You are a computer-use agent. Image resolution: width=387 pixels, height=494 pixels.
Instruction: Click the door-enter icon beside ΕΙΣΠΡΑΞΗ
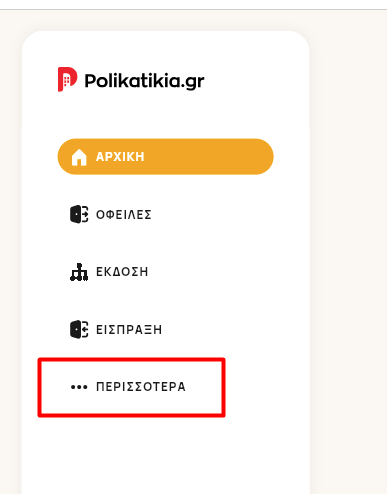pos(79,329)
